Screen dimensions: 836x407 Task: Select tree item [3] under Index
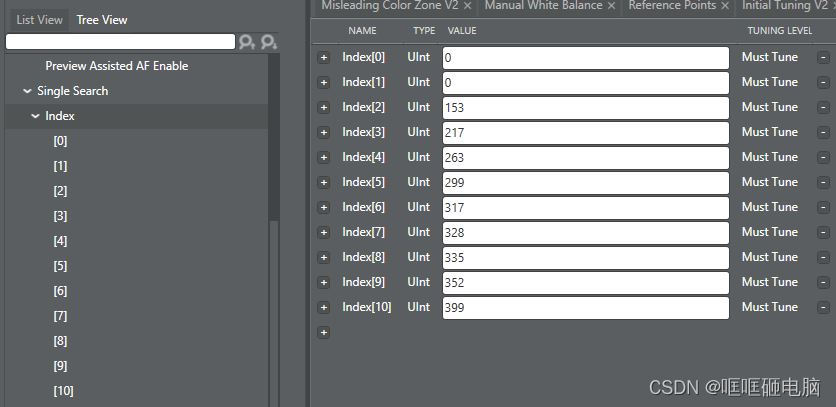(60, 217)
